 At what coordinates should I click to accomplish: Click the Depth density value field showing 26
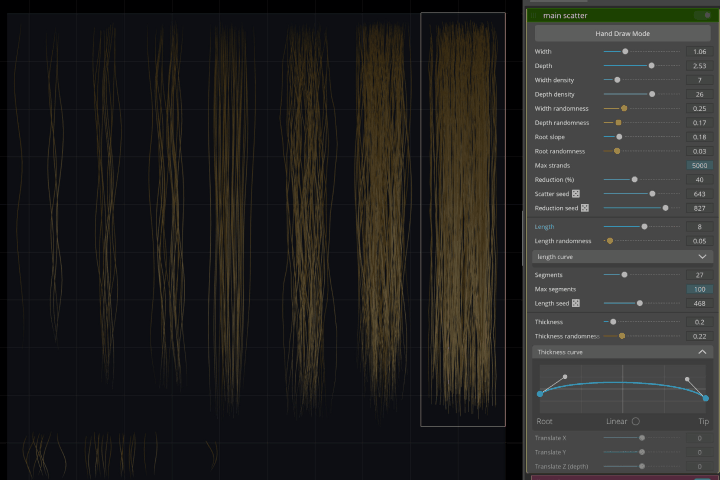pyautogui.click(x=699, y=94)
